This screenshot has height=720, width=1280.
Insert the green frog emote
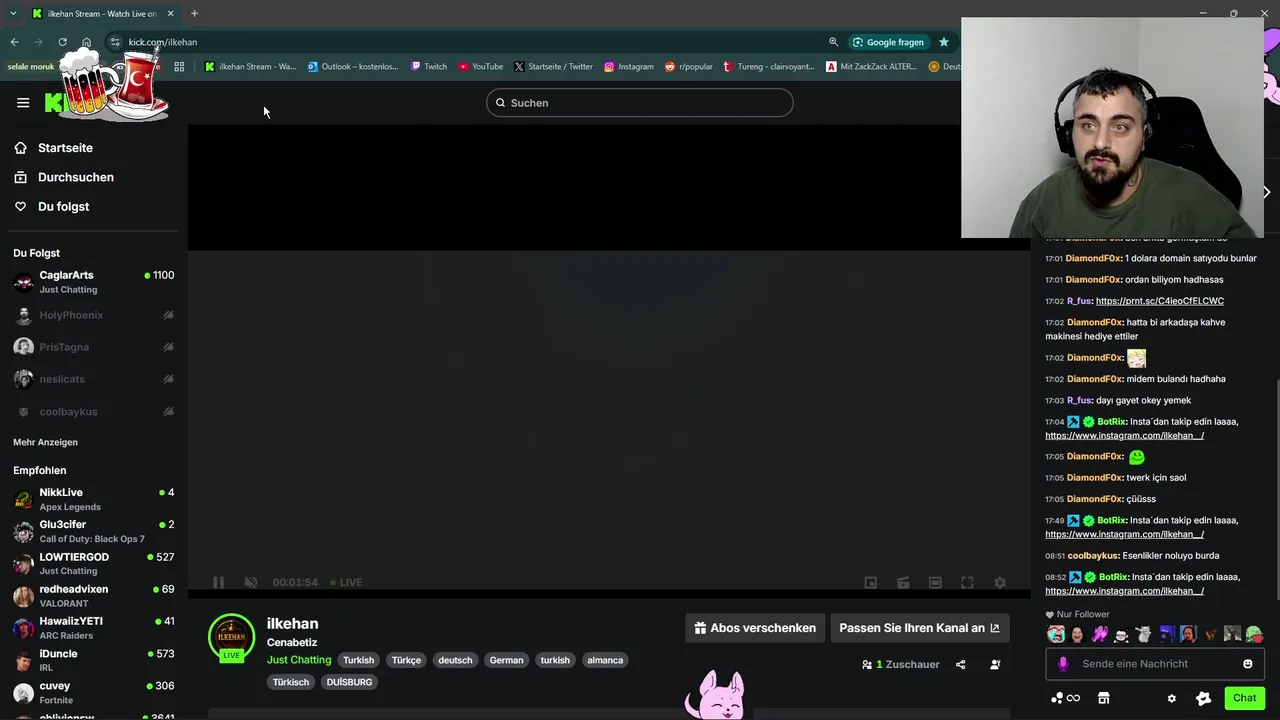(x=1254, y=634)
